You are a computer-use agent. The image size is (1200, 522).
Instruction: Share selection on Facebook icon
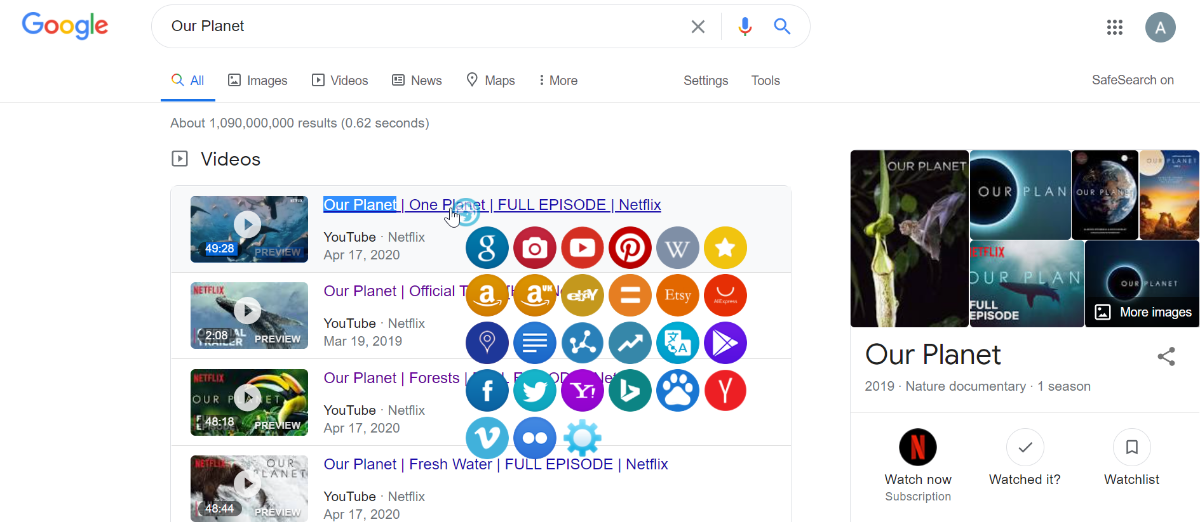[x=487, y=390]
